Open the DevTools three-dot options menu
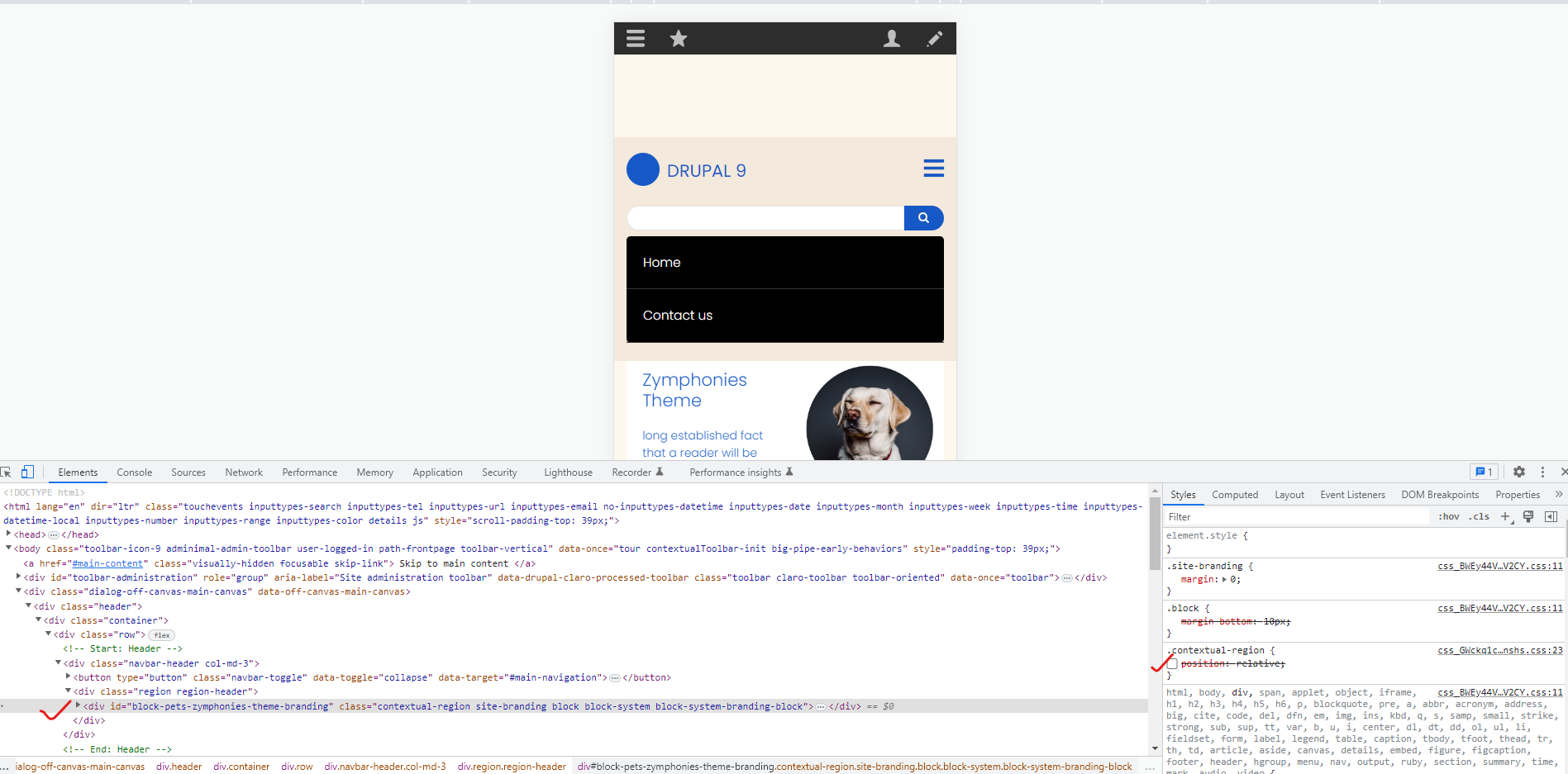Viewport: 1568px width, 774px height. coord(1542,472)
